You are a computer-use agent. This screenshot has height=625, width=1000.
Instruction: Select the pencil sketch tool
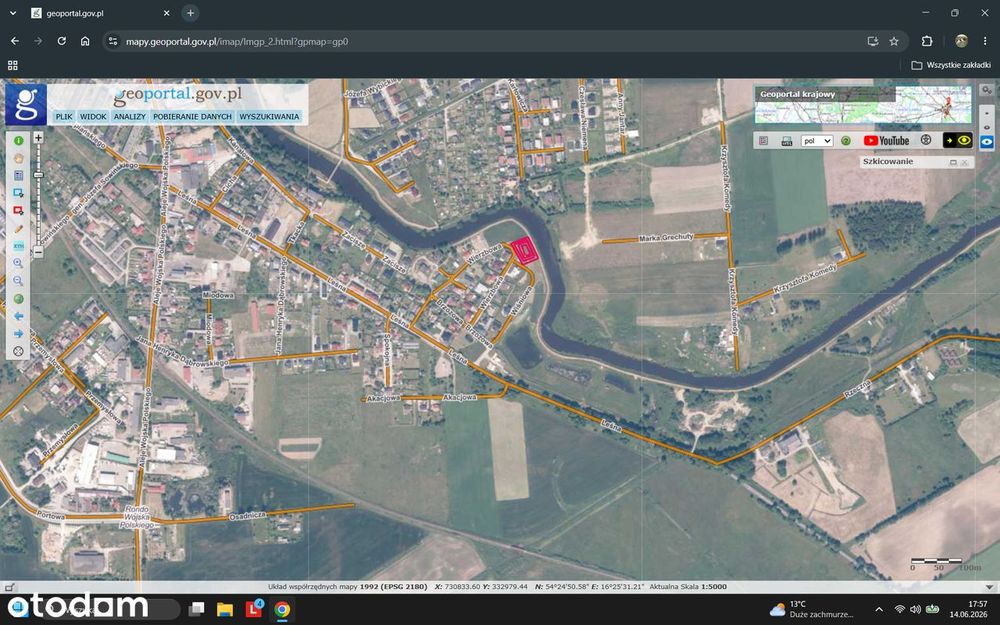pos(18,228)
